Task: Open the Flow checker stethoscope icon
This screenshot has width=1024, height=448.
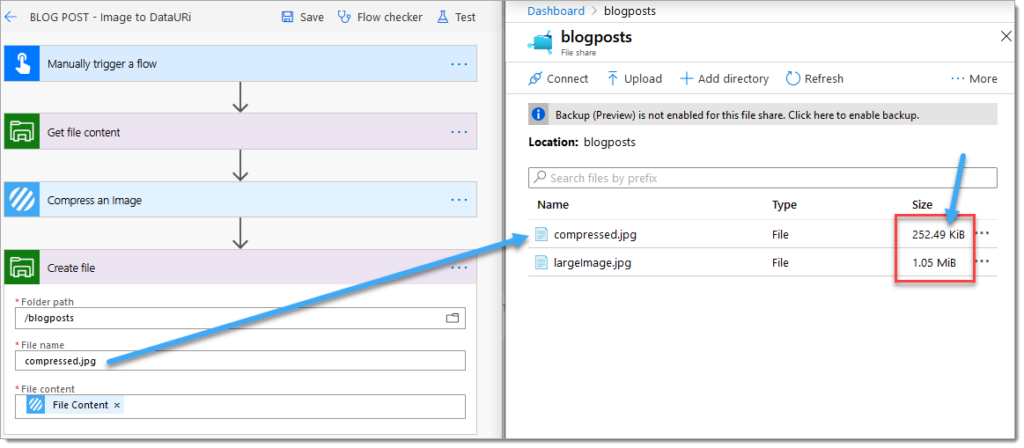Action: tap(344, 17)
